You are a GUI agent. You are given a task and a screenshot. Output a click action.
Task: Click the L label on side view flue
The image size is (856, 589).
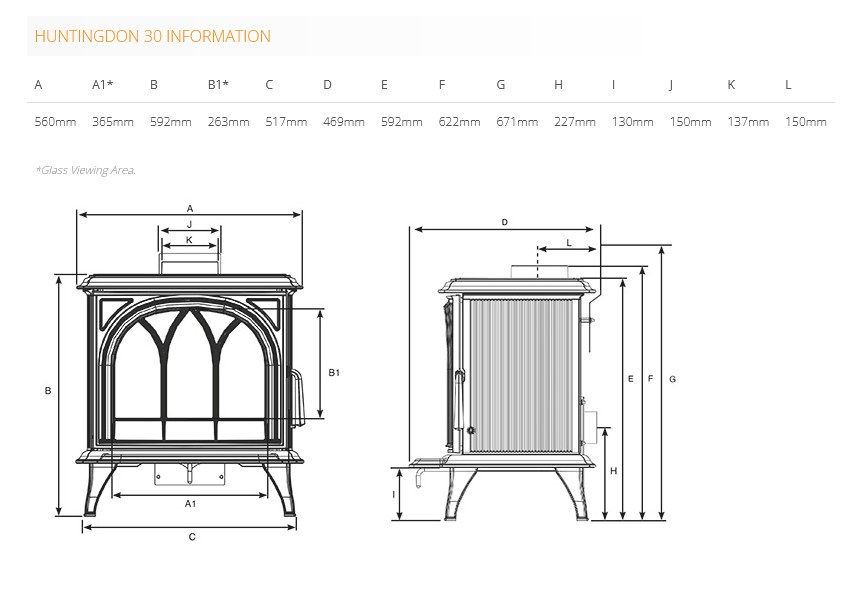point(568,243)
